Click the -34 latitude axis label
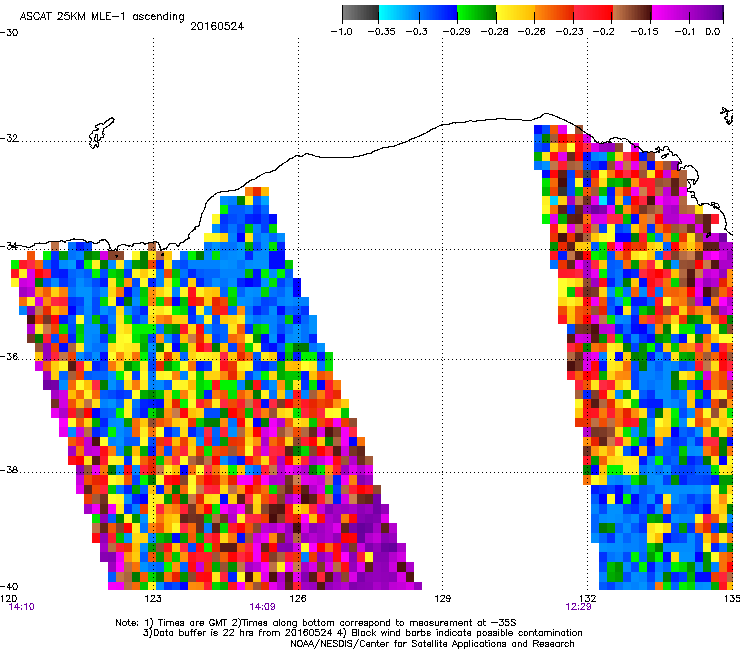740x650 pixels. [9, 246]
